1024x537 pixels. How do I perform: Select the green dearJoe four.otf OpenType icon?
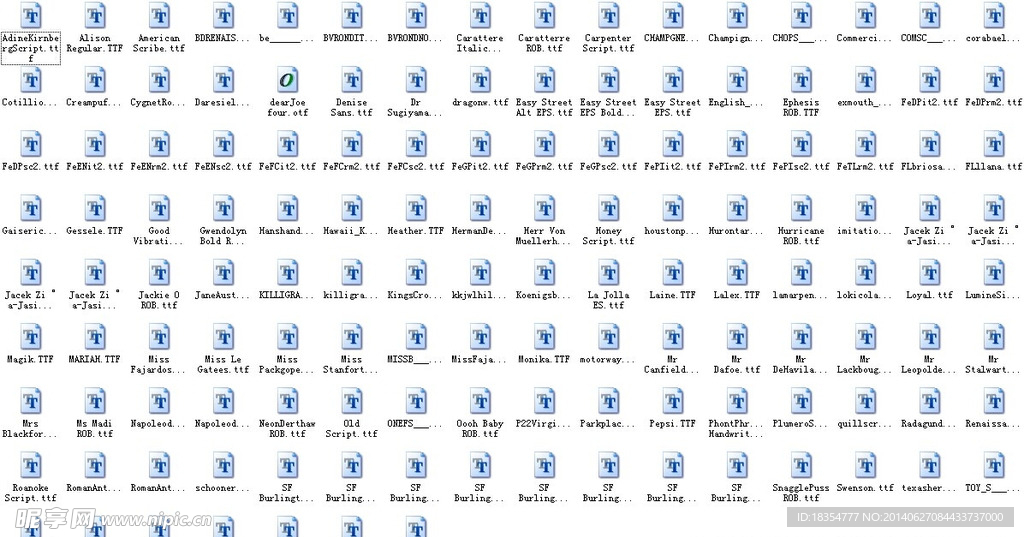[287, 80]
